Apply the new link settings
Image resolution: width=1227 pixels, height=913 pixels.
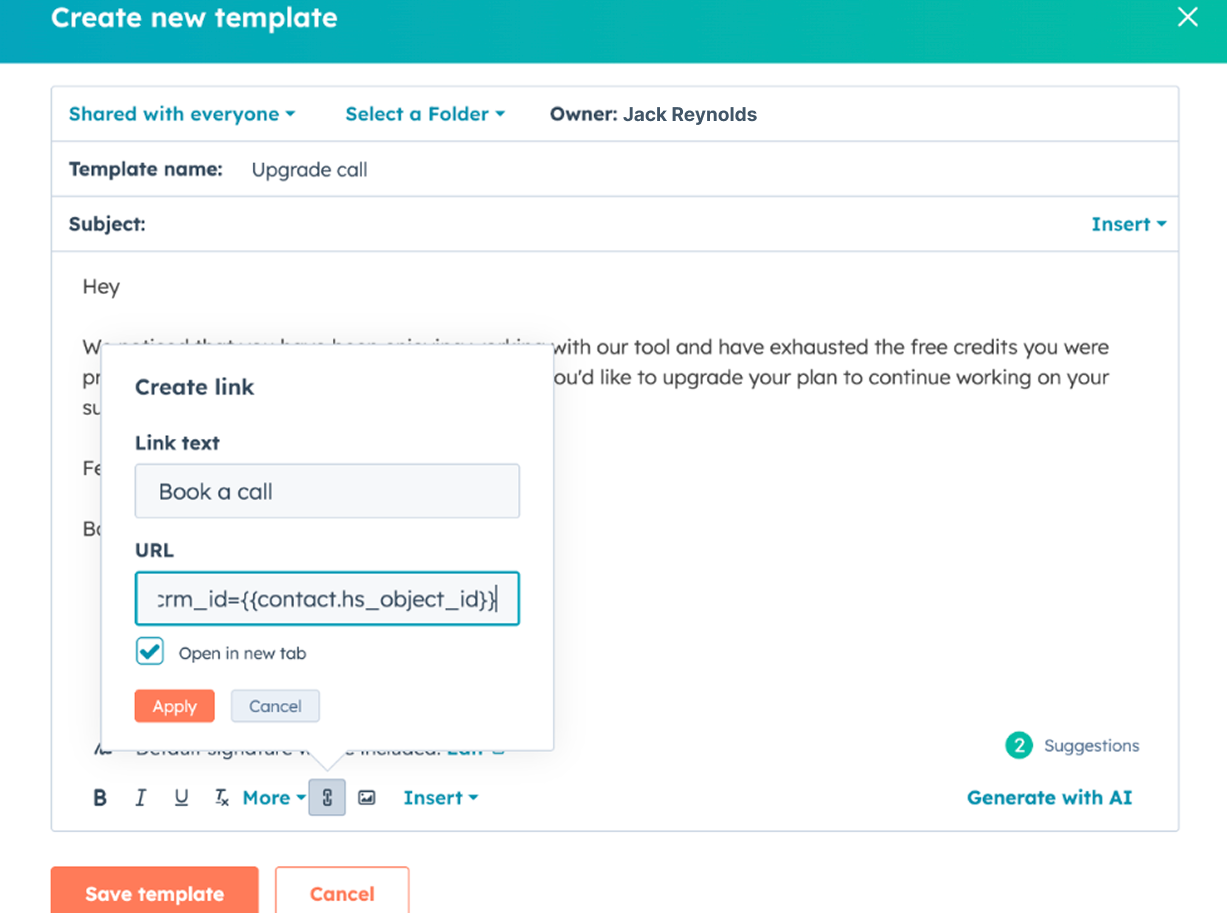click(x=174, y=706)
